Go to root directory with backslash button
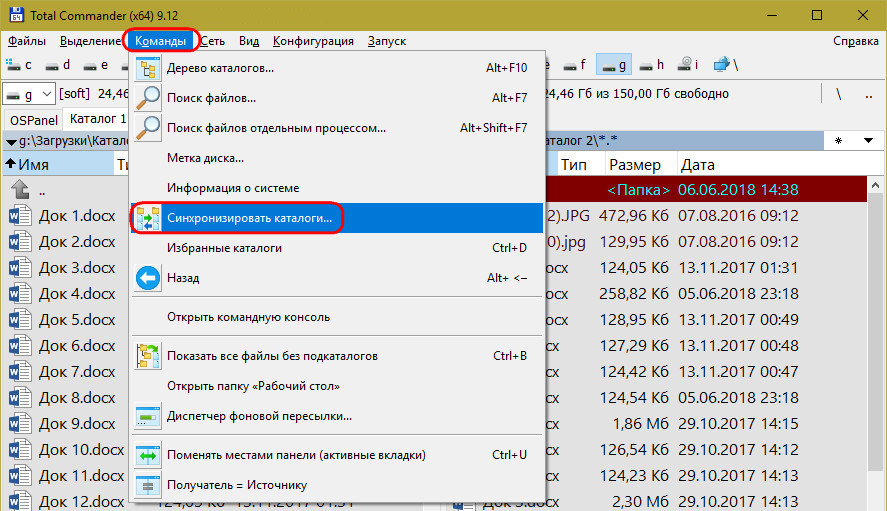 [838, 95]
